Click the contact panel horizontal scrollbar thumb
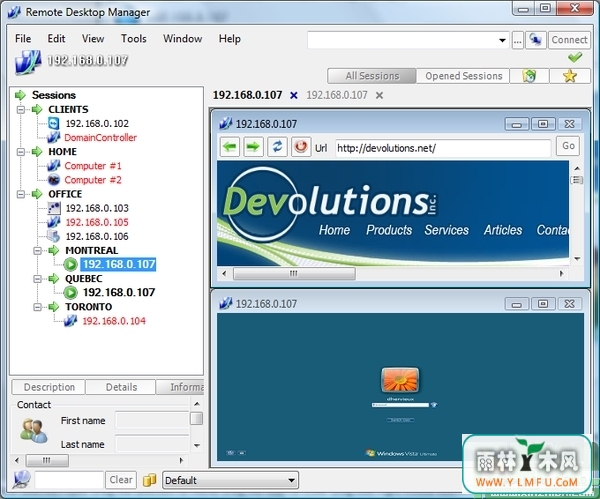The image size is (600, 499). (47, 460)
